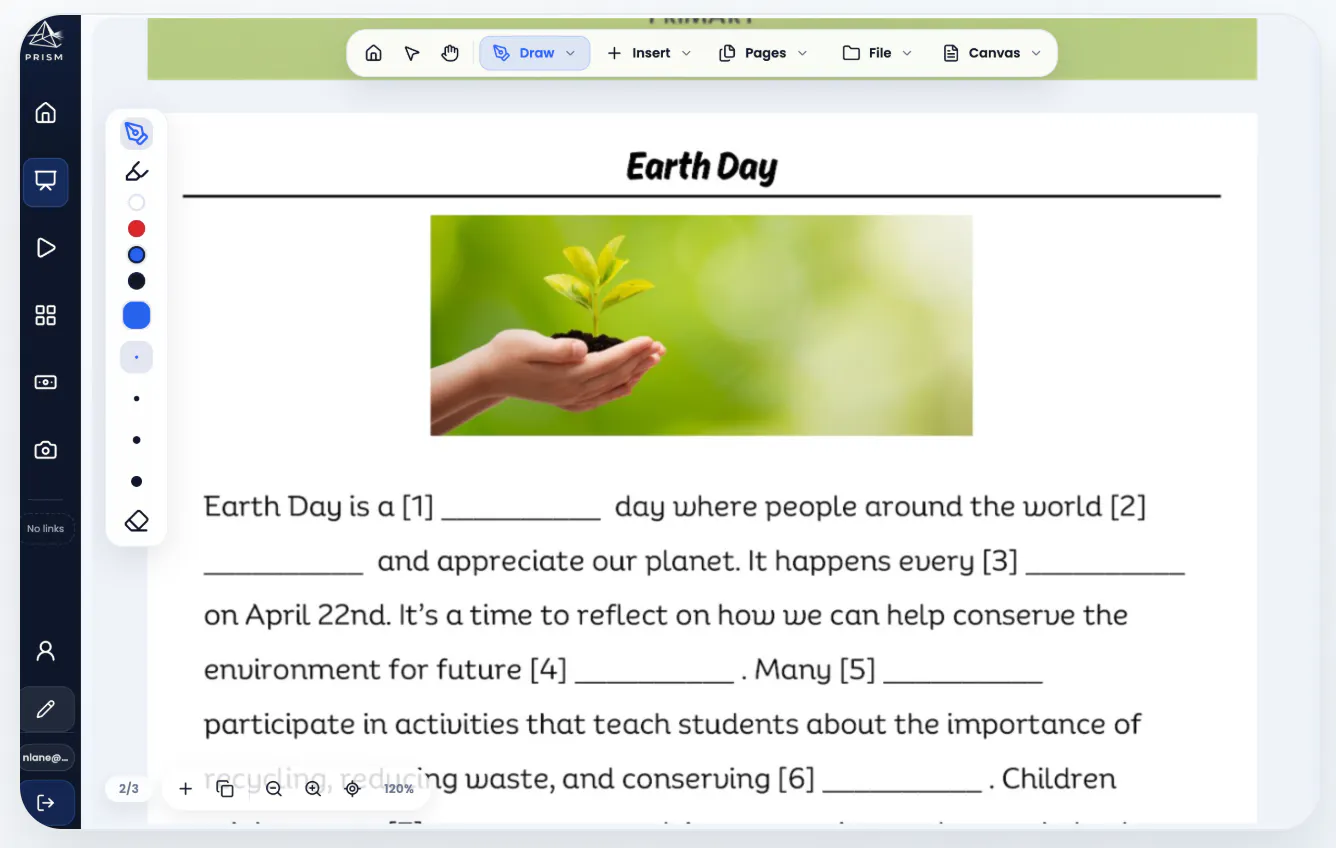Select the presentation board icon in sidebar
Screen dimensions: 1336x848
click(45, 181)
